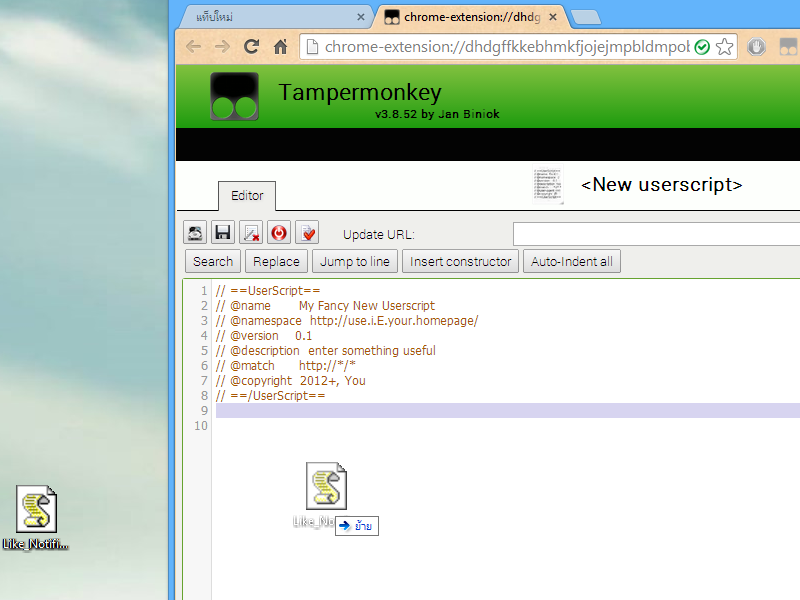Click the first editor toolbar icon

click(x=195, y=233)
